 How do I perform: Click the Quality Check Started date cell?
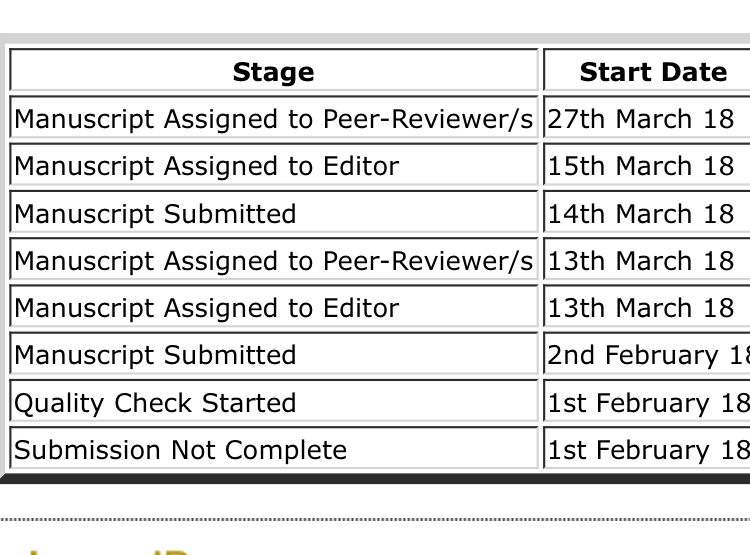point(648,403)
